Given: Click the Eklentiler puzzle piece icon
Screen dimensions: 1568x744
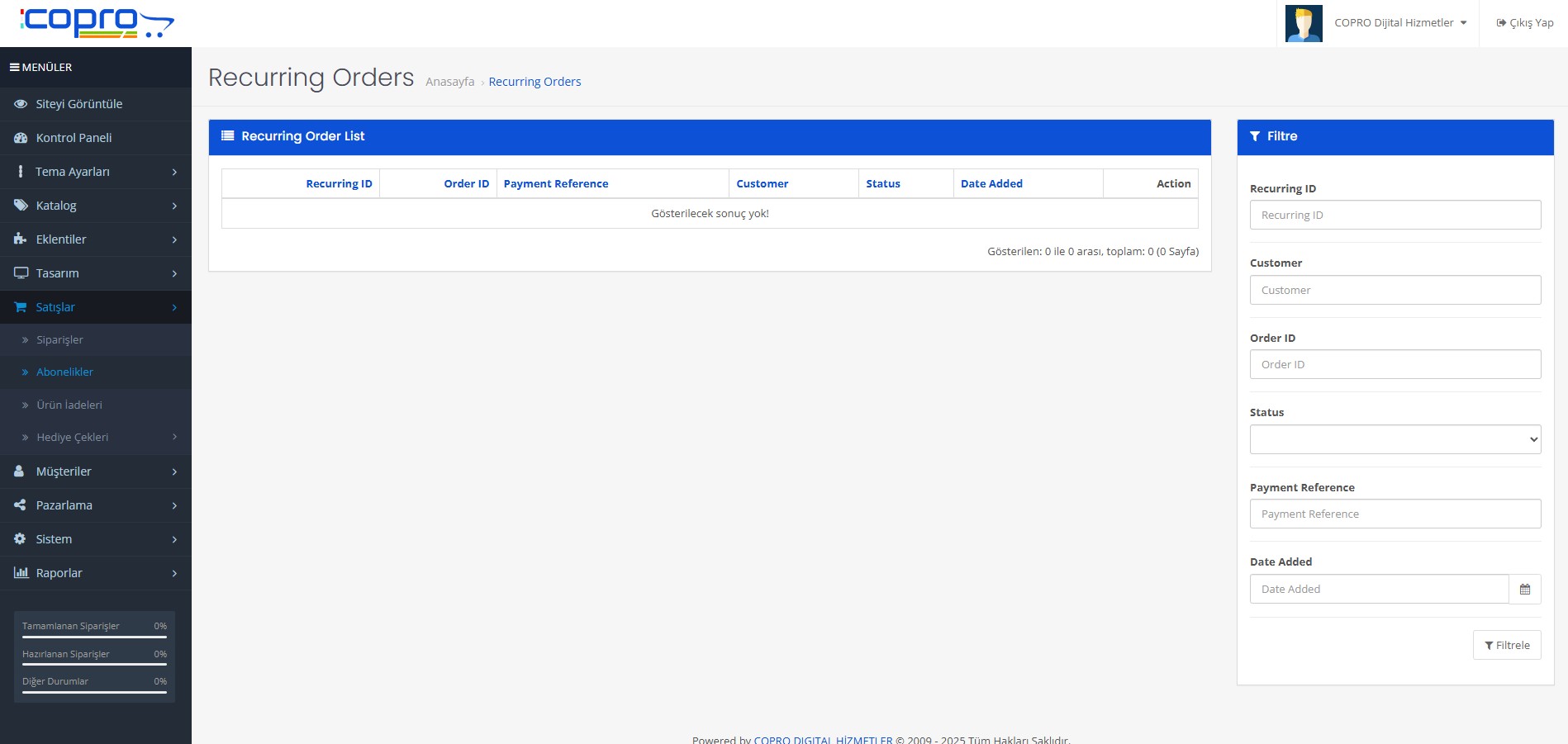Looking at the screenshot, I should coord(21,239).
